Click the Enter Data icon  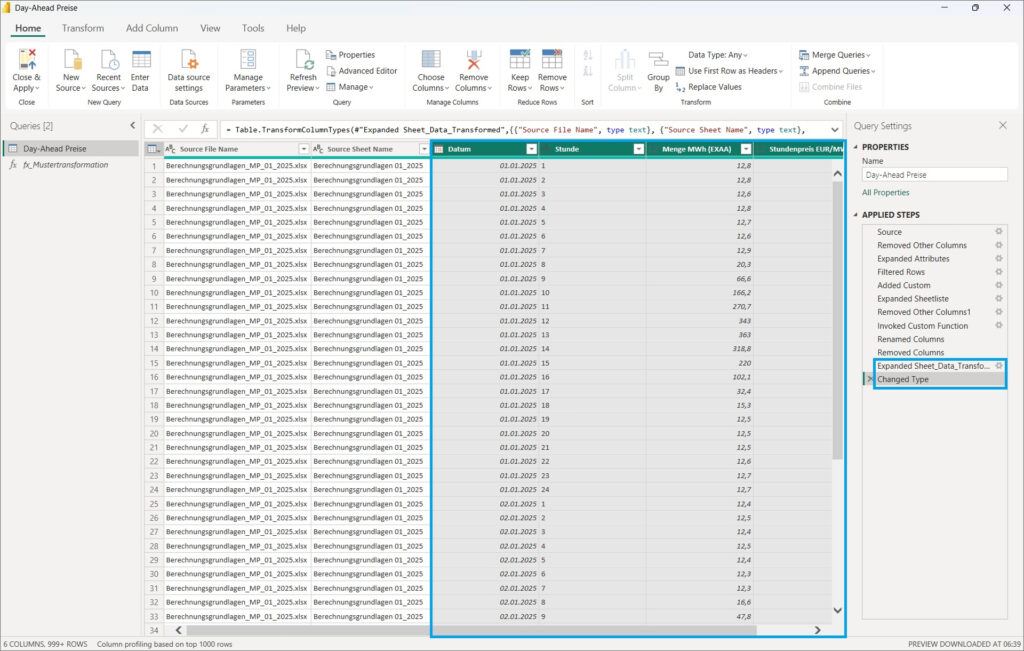tap(140, 59)
